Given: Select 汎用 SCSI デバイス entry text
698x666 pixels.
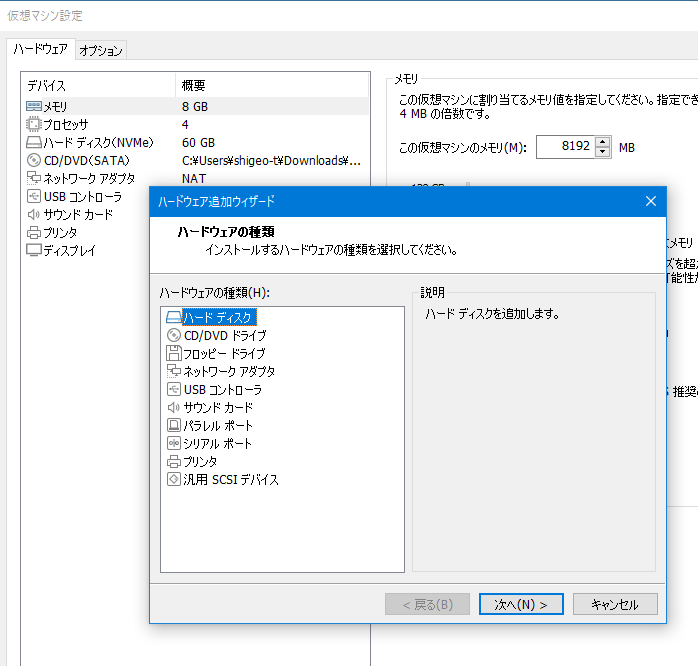Looking at the screenshot, I should 231,479.
